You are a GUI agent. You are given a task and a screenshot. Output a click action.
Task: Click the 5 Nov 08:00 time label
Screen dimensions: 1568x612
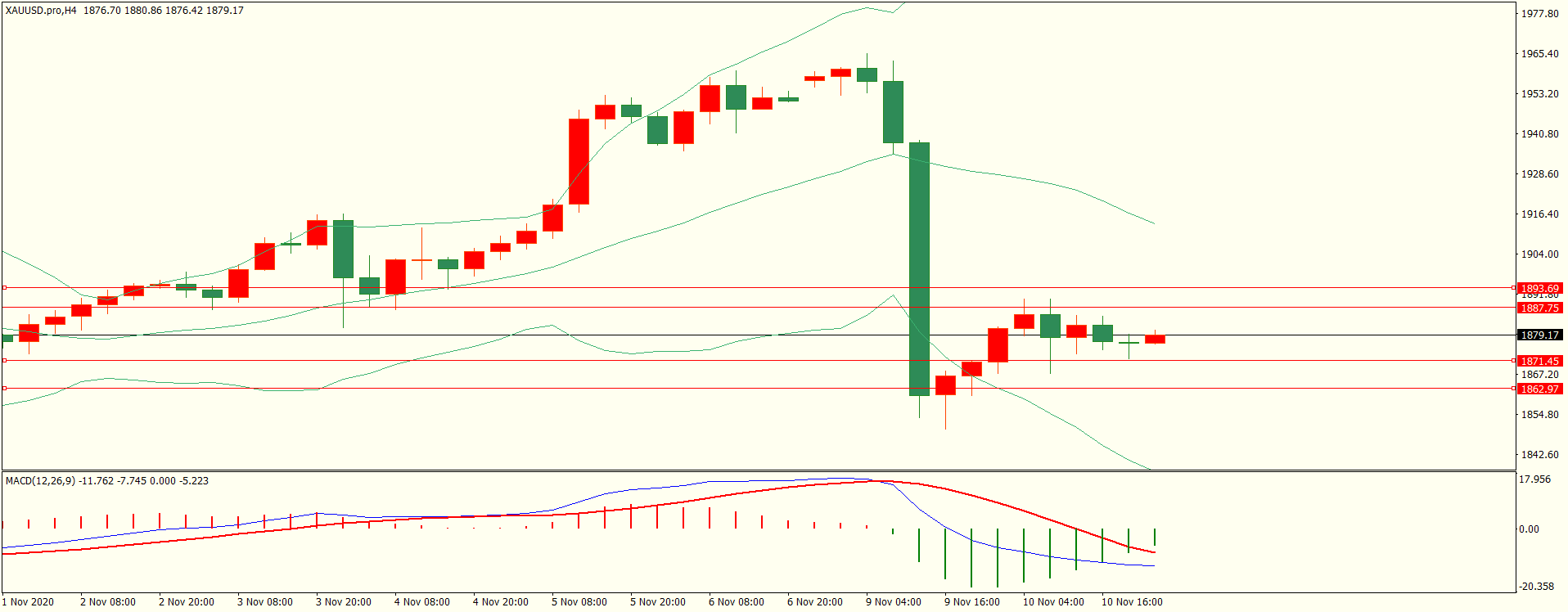[x=579, y=602]
